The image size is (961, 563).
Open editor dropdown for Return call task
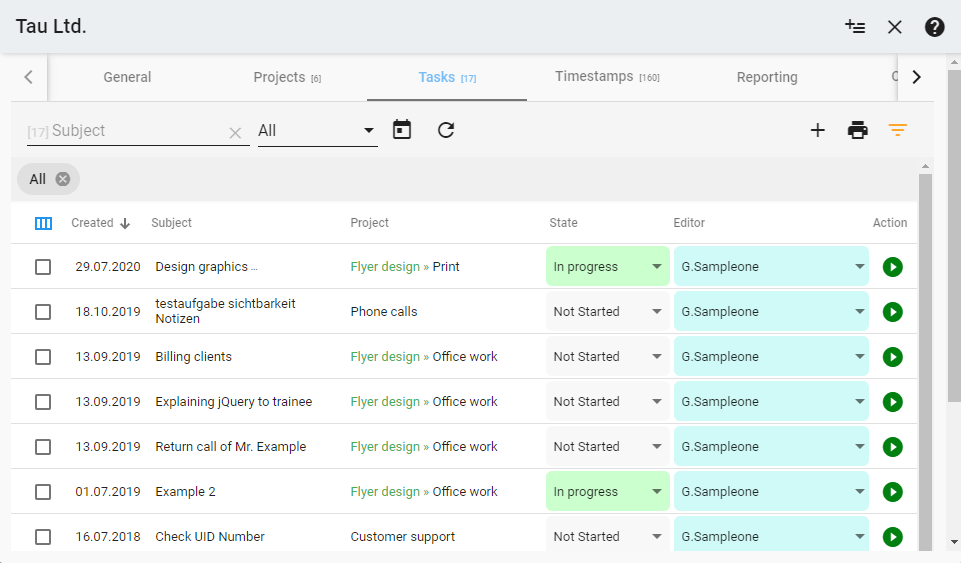coord(770,447)
